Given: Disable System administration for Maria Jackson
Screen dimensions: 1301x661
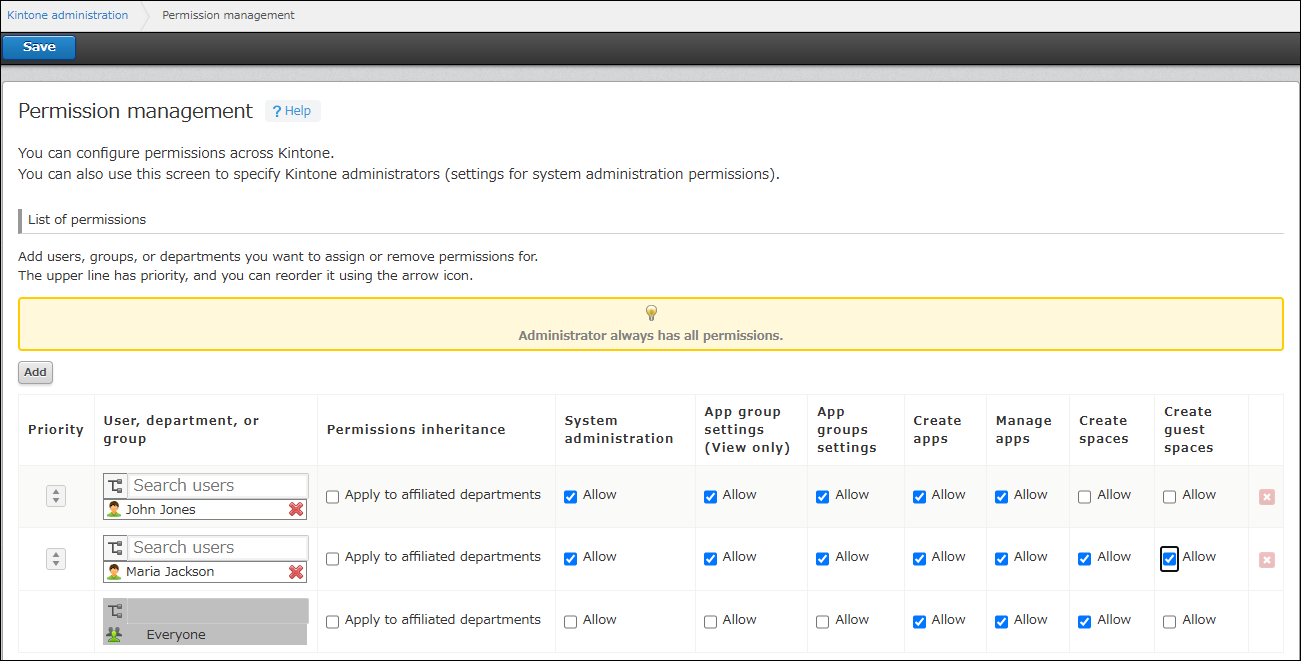Looking at the screenshot, I should point(570,557).
